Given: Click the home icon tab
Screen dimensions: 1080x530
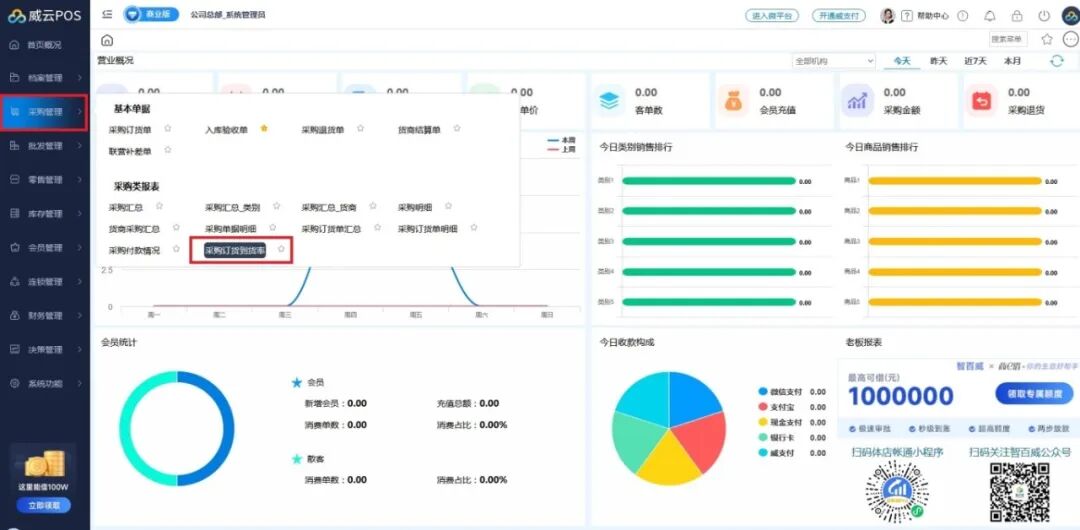Looking at the screenshot, I should pos(107,40).
